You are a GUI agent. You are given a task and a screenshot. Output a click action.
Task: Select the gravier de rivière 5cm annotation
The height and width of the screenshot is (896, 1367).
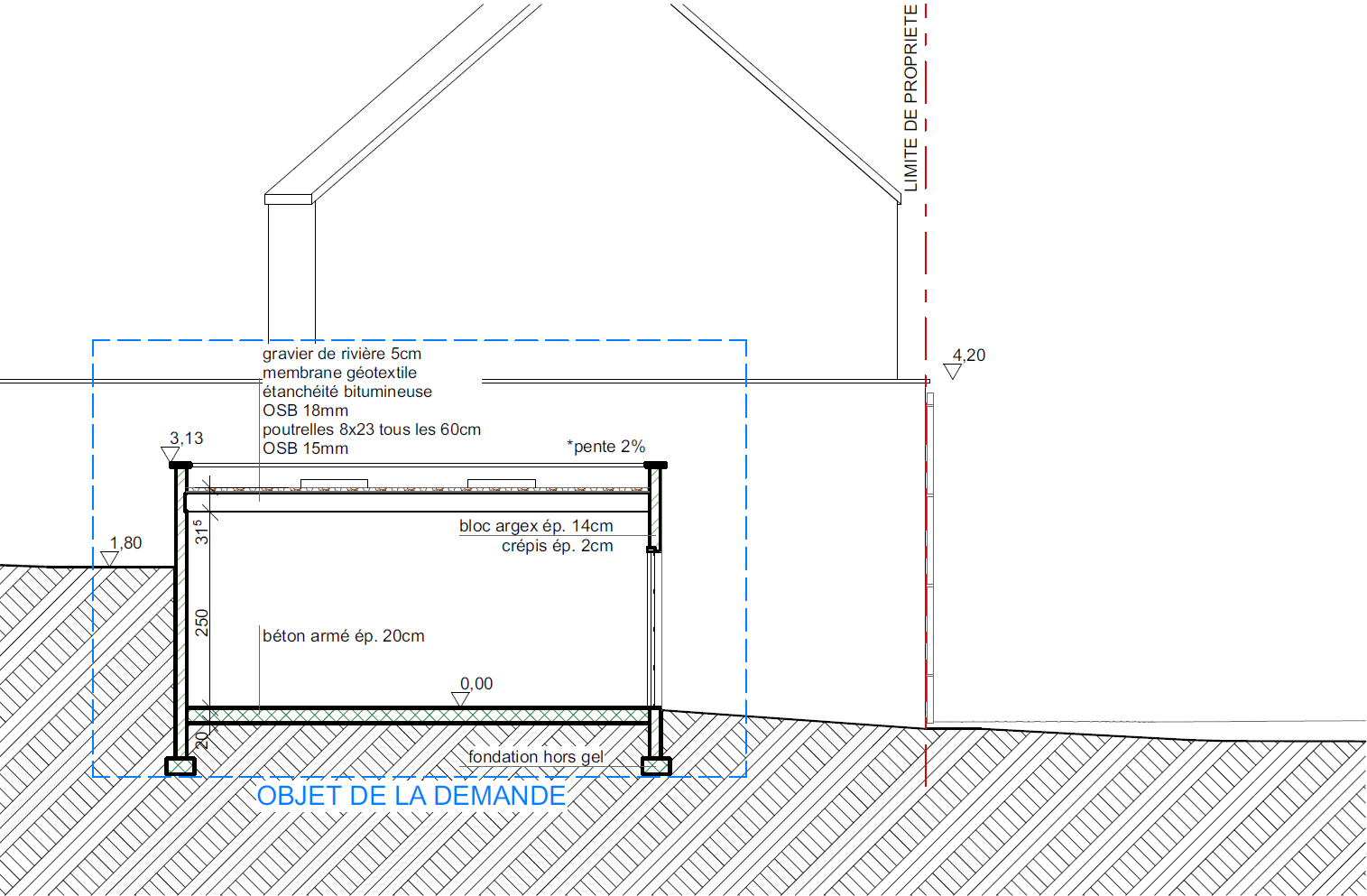click(x=342, y=354)
